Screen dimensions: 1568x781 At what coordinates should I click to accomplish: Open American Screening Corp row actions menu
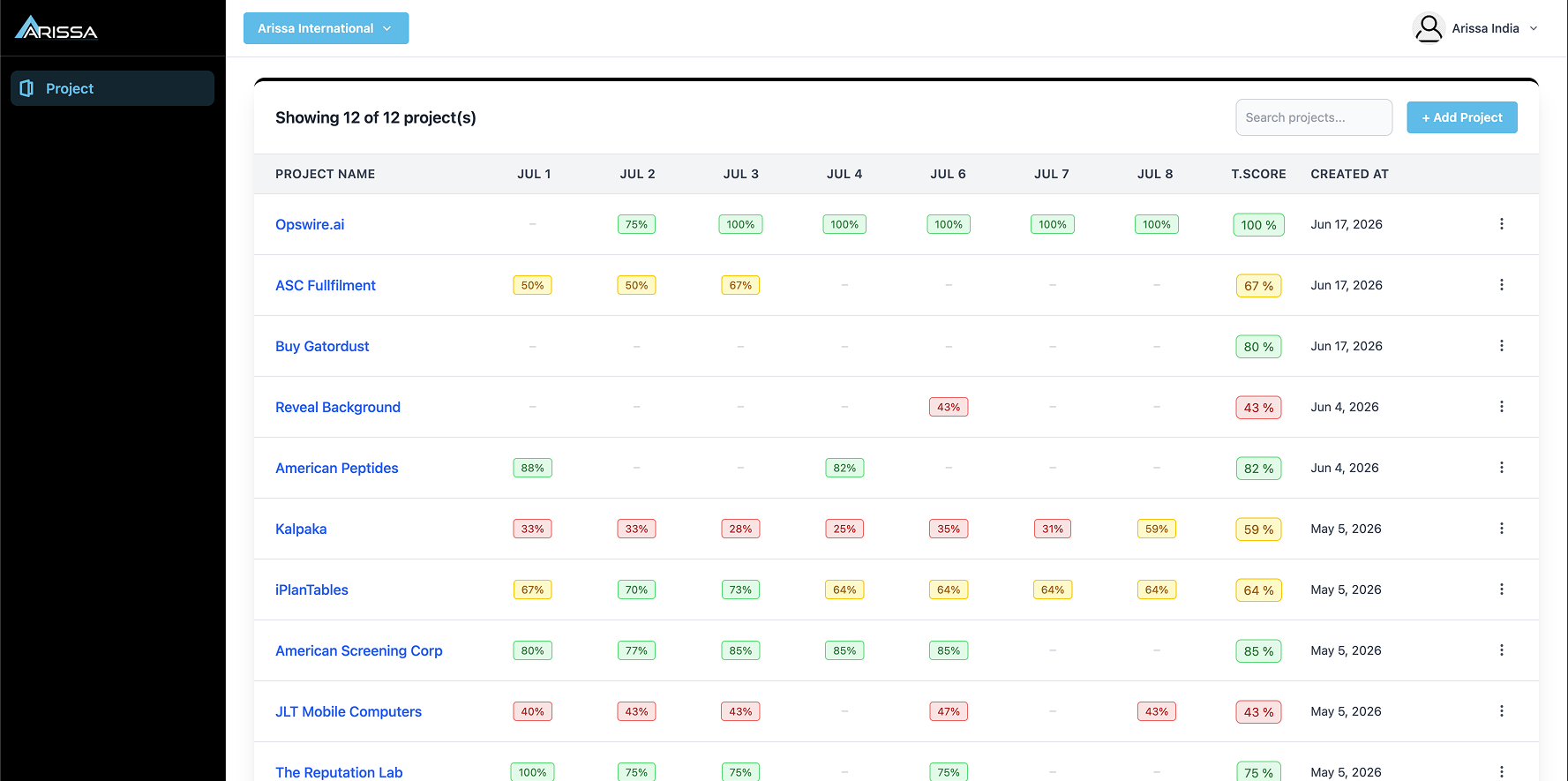tap(1501, 650)
